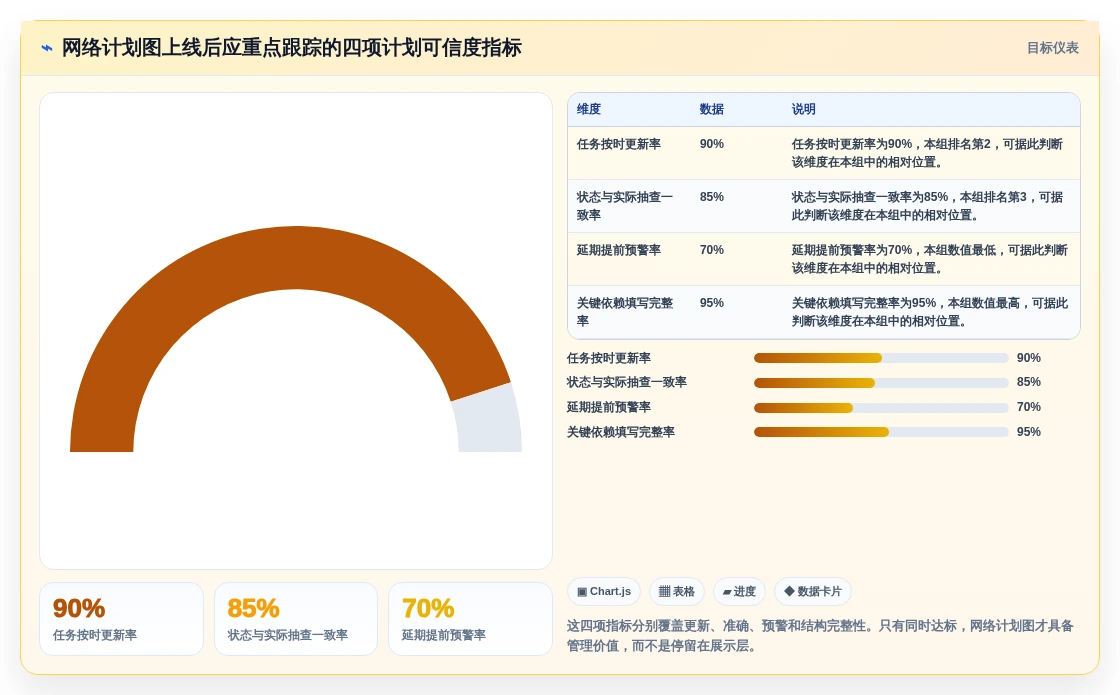This screenshot has width=1120, height=695.
Task: Click the 延期提前预警率 progress bar at 70%
Action: click(x=881, y=408)
